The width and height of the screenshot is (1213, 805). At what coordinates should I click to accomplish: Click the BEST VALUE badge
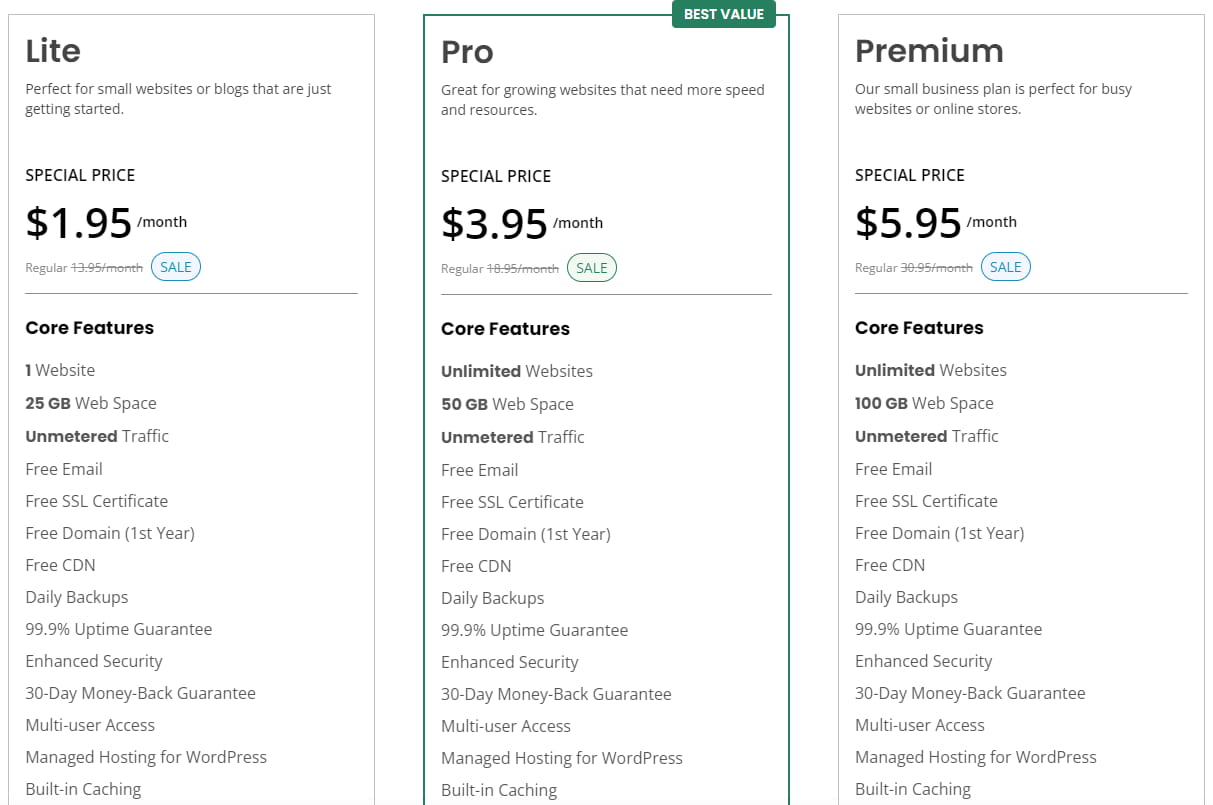click(723, 15)
